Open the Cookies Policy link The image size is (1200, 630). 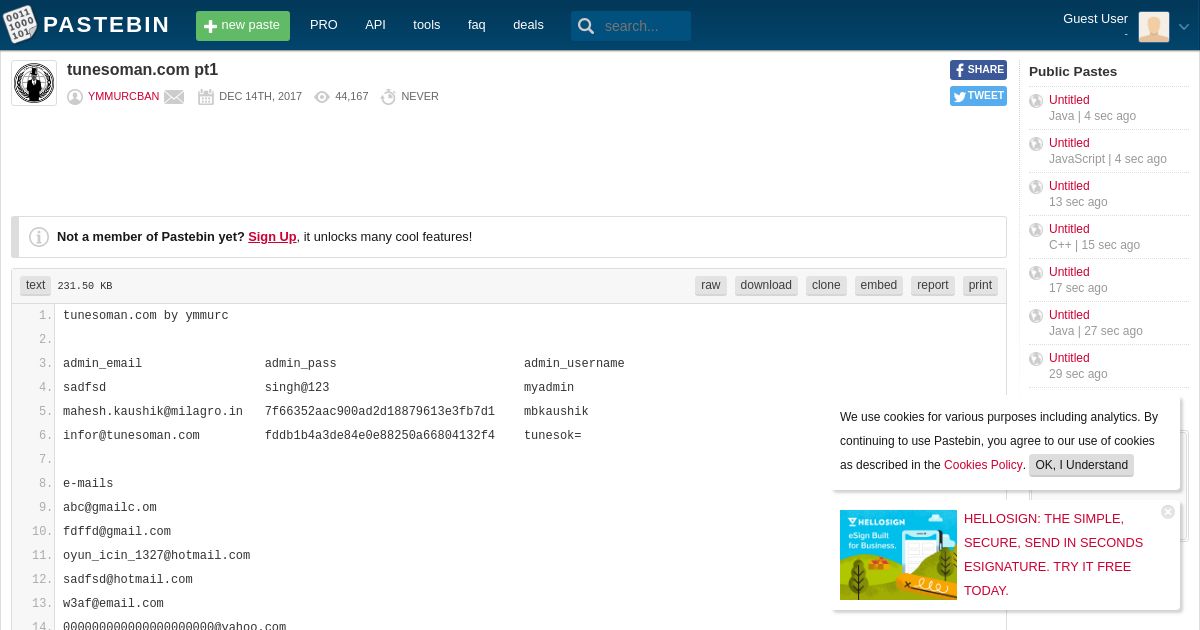click(983, 465)
